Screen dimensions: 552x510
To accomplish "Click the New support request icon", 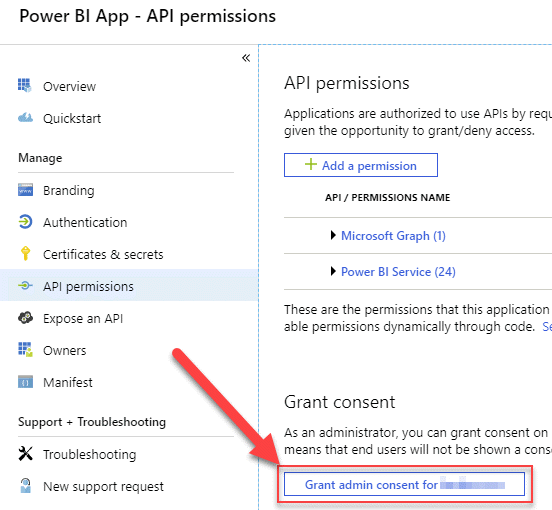I will [x=25, y=486].
